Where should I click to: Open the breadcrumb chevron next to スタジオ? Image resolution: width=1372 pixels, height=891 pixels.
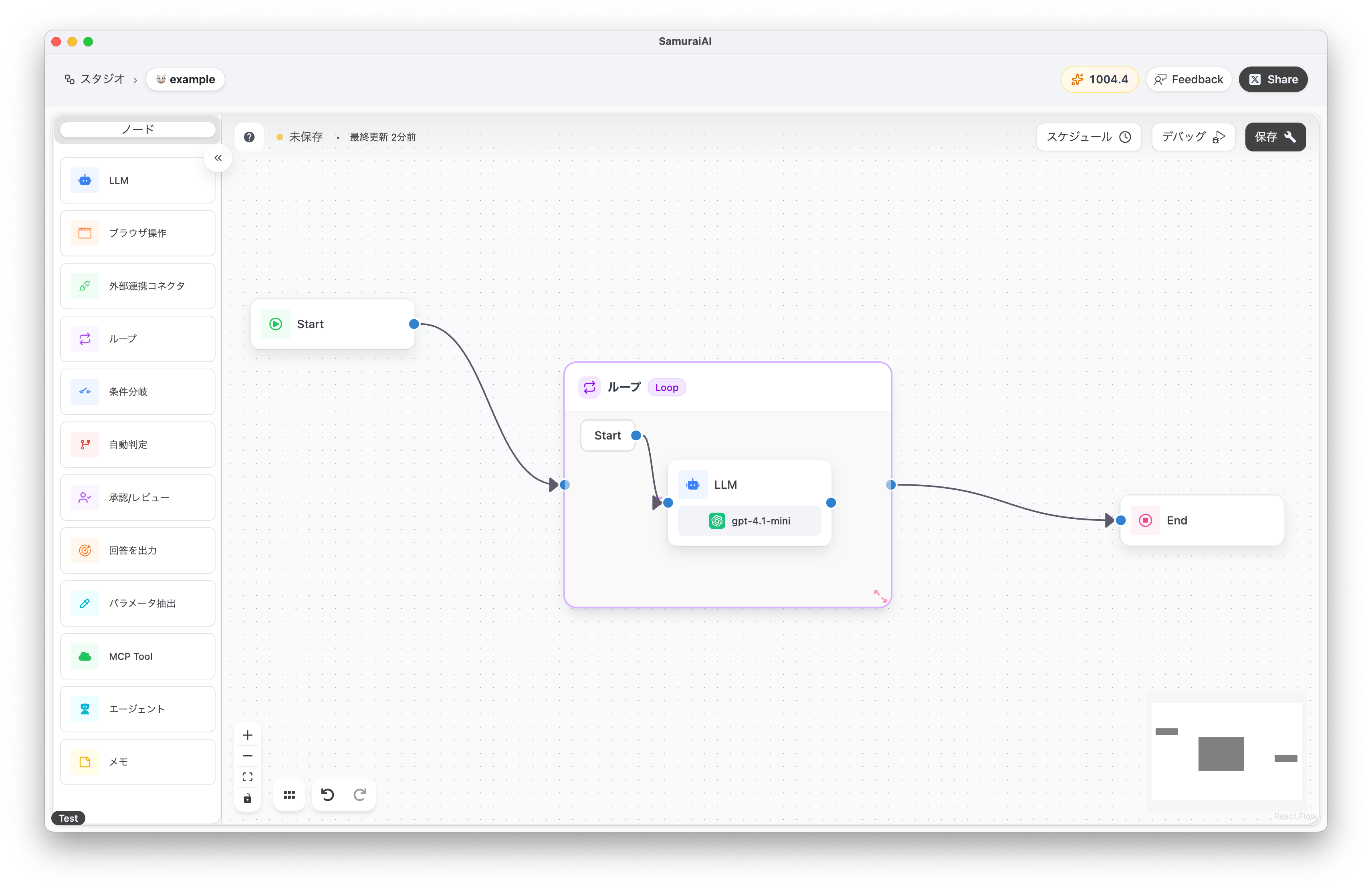coord(135,80)
